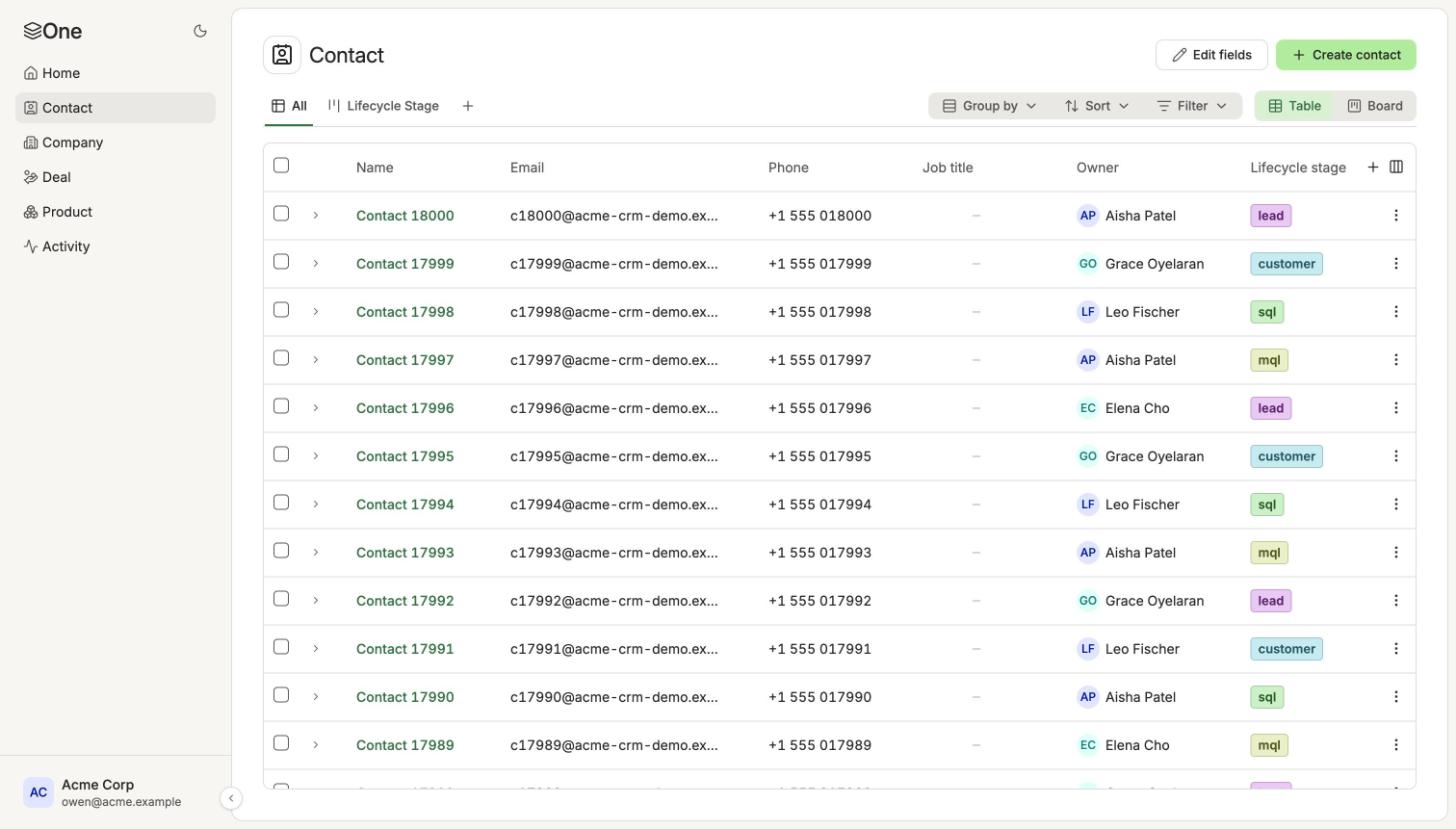Open row actions menu for Contact 17989
Viewport: 1456px width, 829px height.
(1396, 745)
